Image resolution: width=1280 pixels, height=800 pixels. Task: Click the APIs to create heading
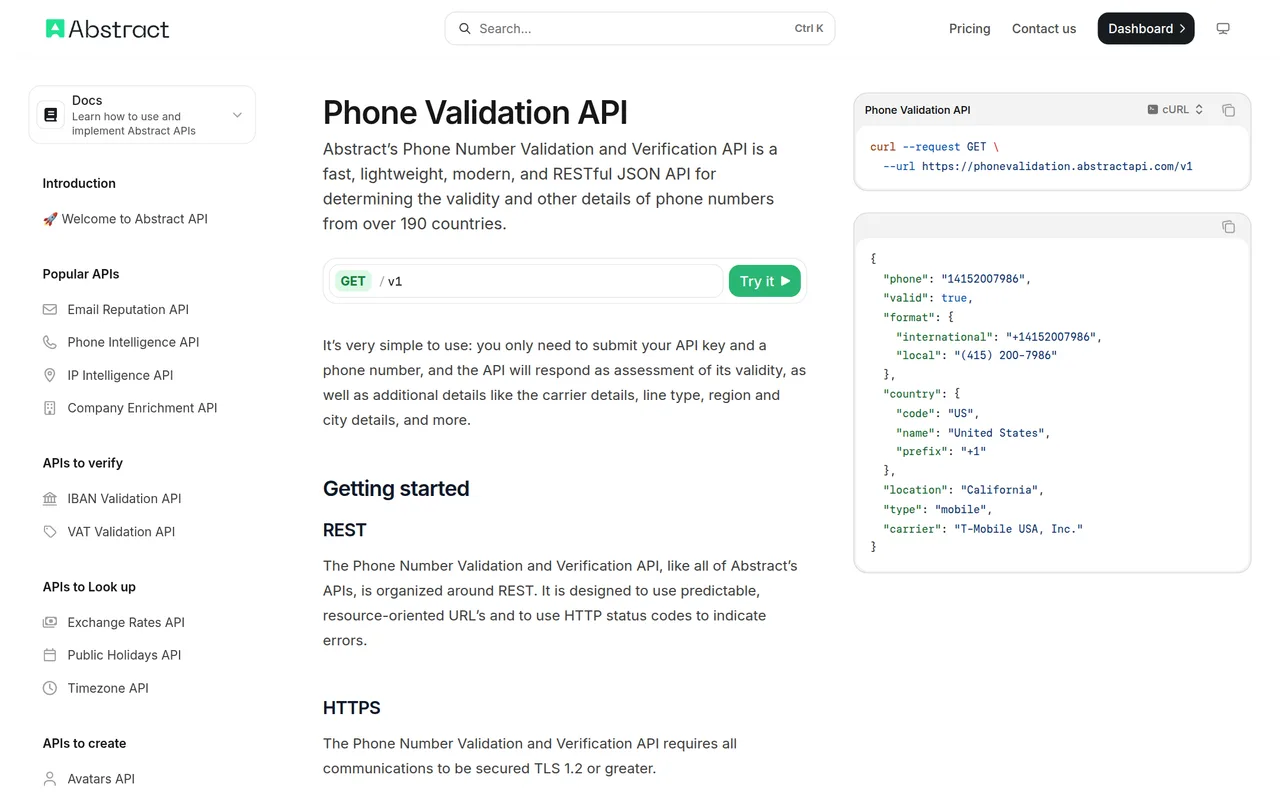tap(84, 743)
